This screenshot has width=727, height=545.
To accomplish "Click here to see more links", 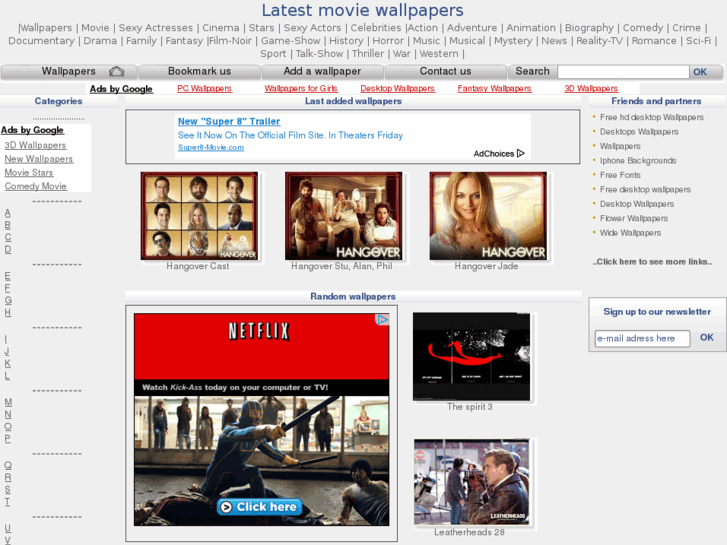I will coord(652,262).
